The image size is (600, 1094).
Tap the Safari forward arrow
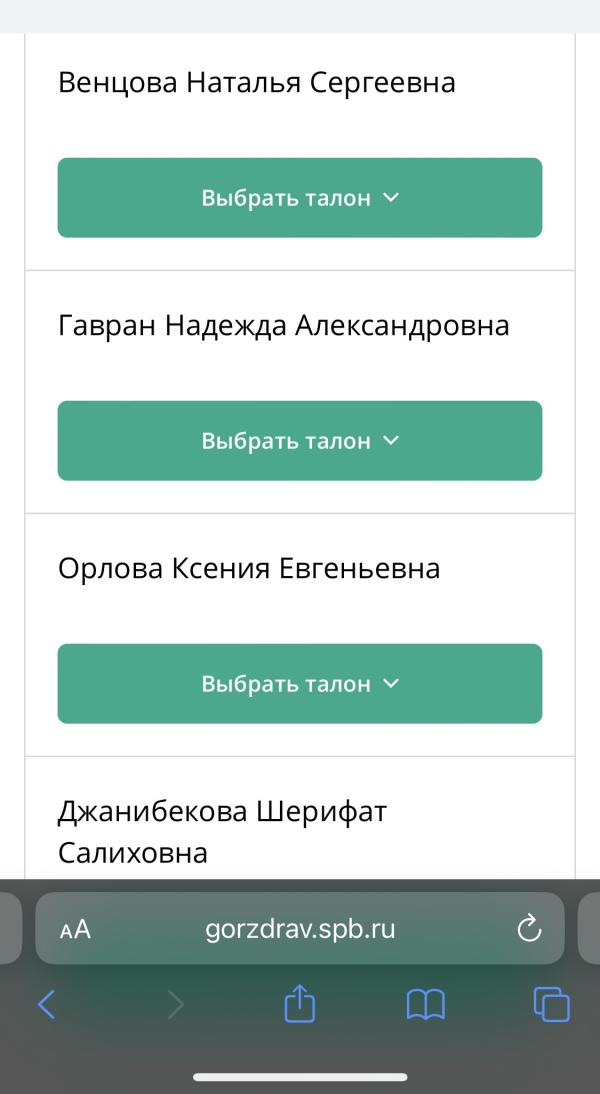coord(177,1005)
